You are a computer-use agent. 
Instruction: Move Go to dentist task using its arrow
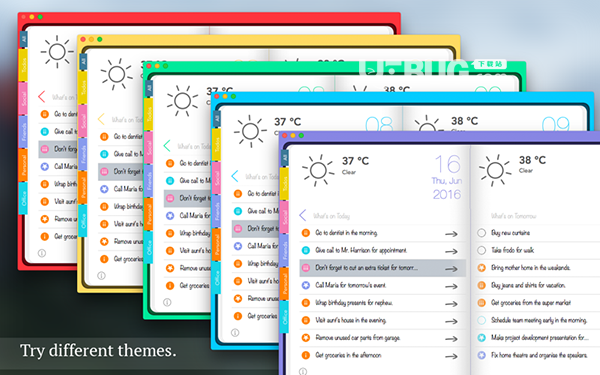tap(452, 234)
